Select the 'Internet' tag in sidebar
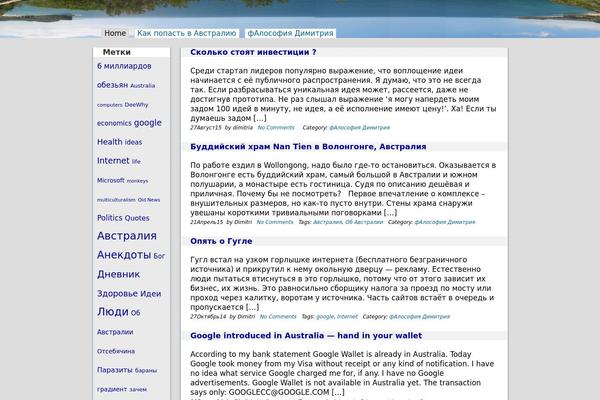The width and height of the screenshot is (600, 400). coord(113,161)
